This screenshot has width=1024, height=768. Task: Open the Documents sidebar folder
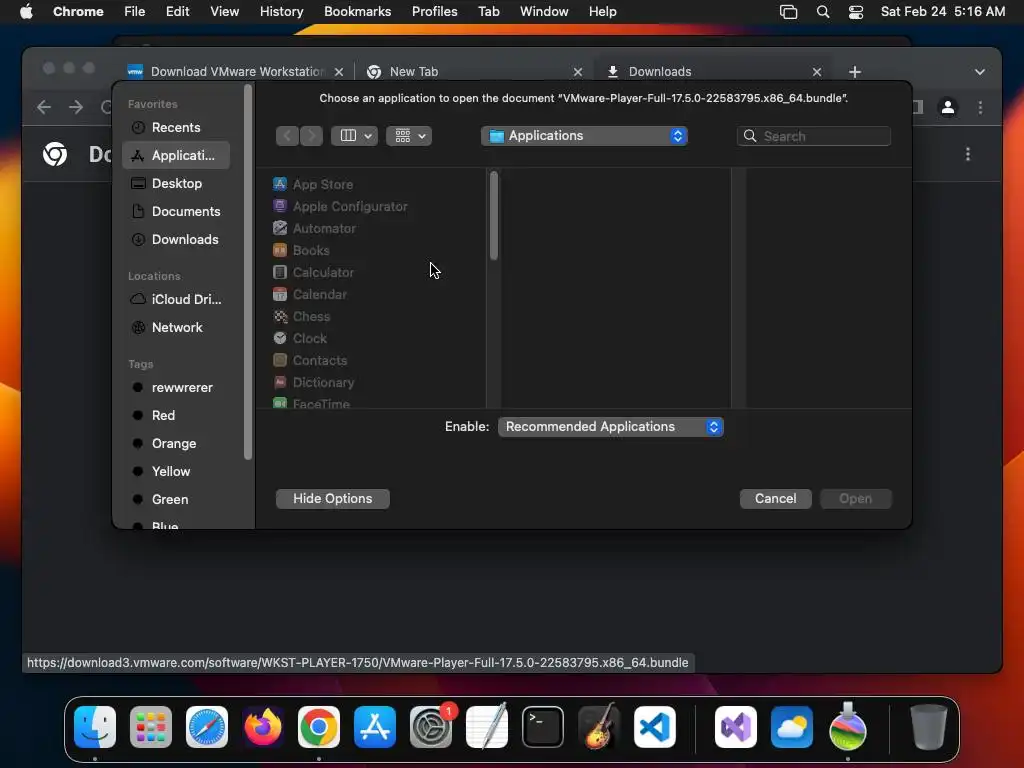pos(176,212)
